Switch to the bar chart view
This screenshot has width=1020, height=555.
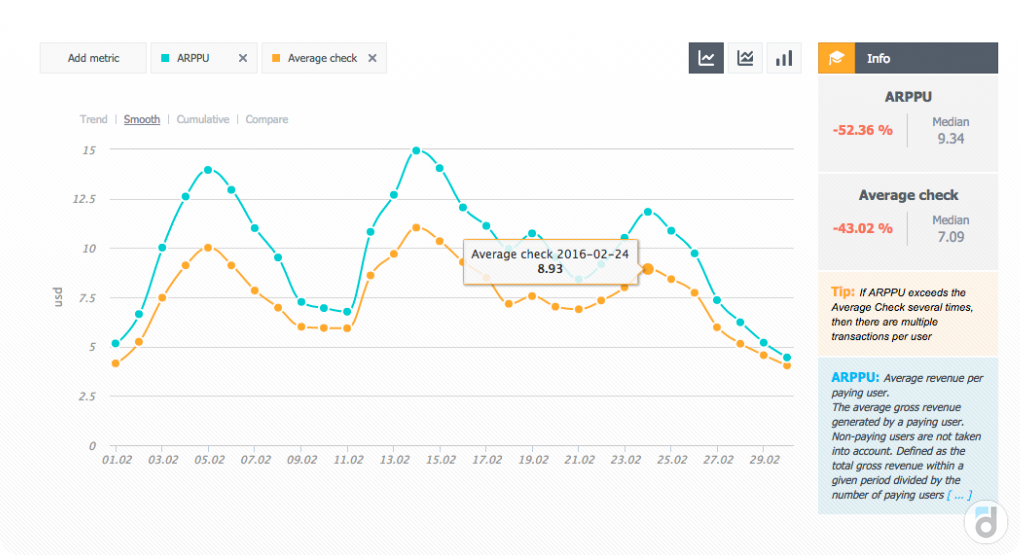(x=784, y=58)
